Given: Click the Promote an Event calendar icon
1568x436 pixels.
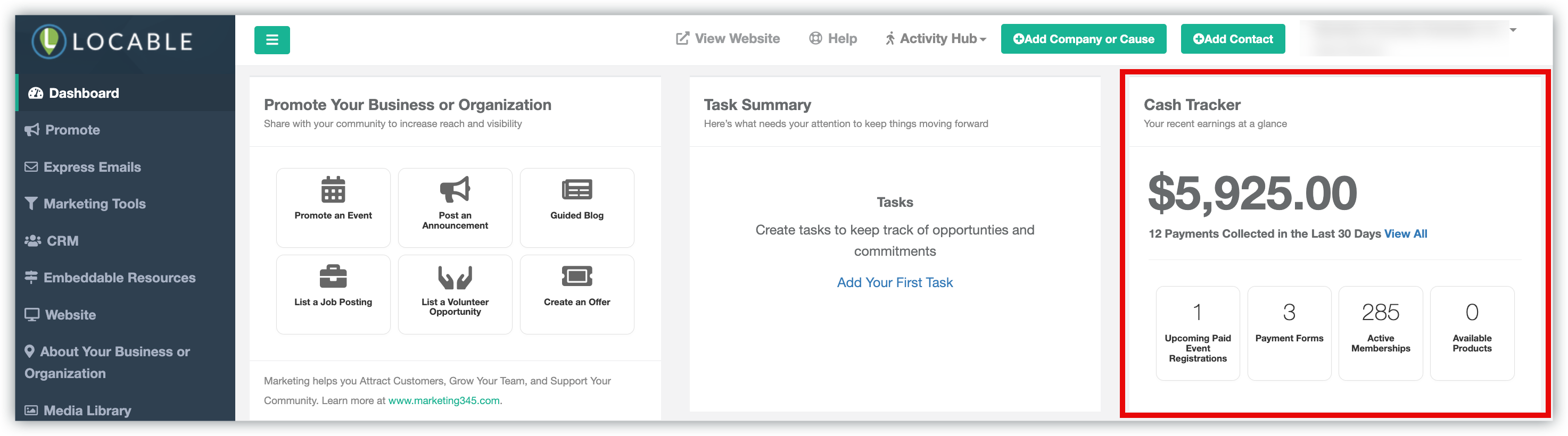Looking at the screenshot, I should click(333, 189).
